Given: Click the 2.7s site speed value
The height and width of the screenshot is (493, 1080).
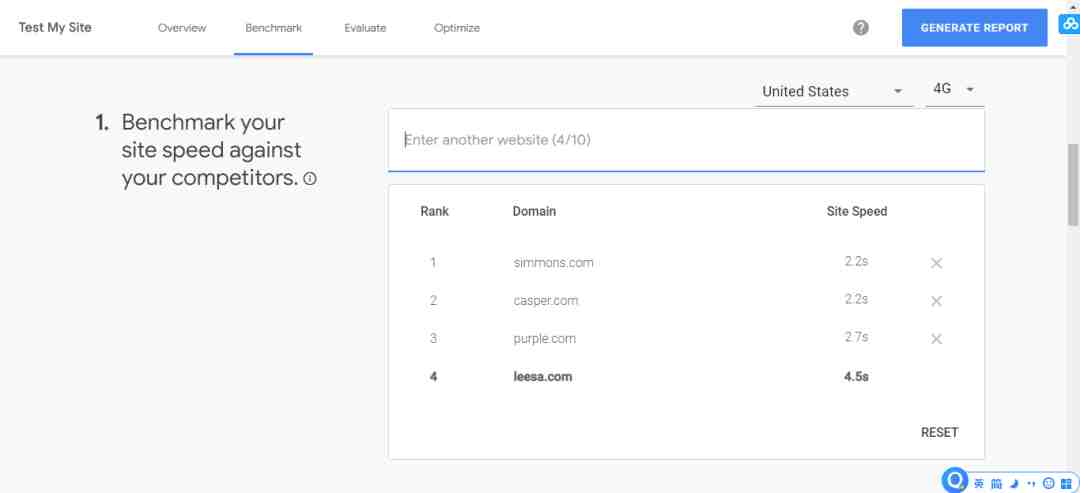Looking at the screenshot, I should click(x=856, y=337).
